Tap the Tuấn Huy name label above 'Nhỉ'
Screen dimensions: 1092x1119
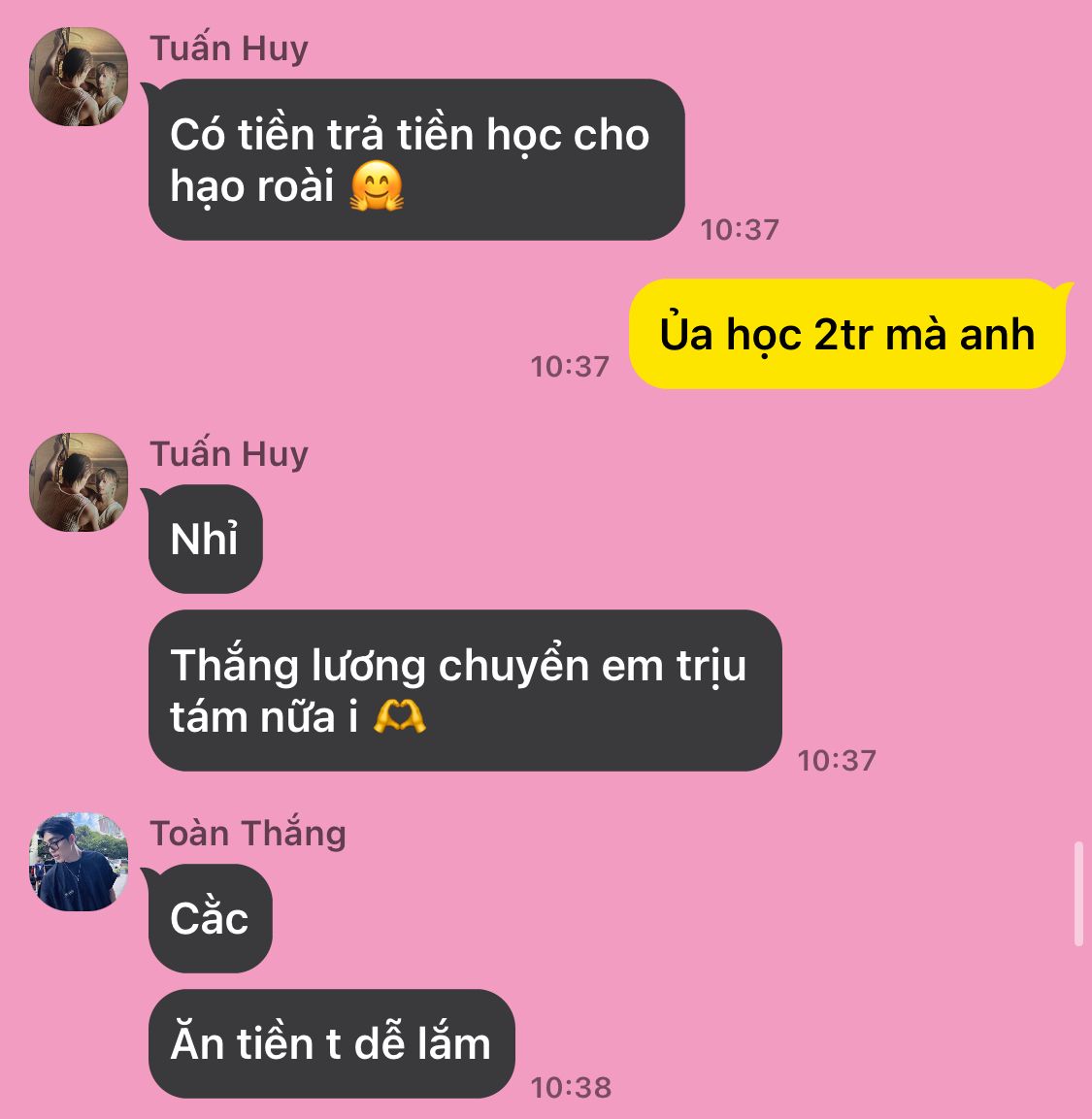[x=229, y=454]
